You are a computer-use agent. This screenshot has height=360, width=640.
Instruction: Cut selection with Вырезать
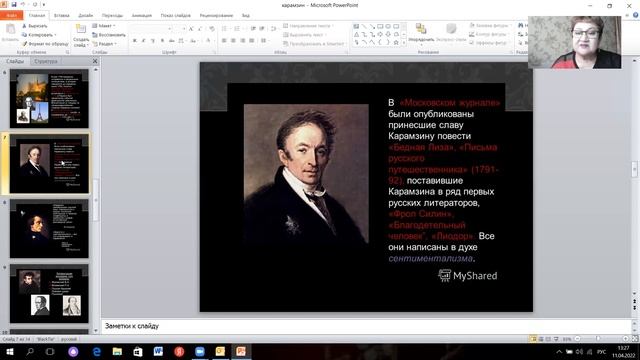pyautogui.click(x=35, y=26)
